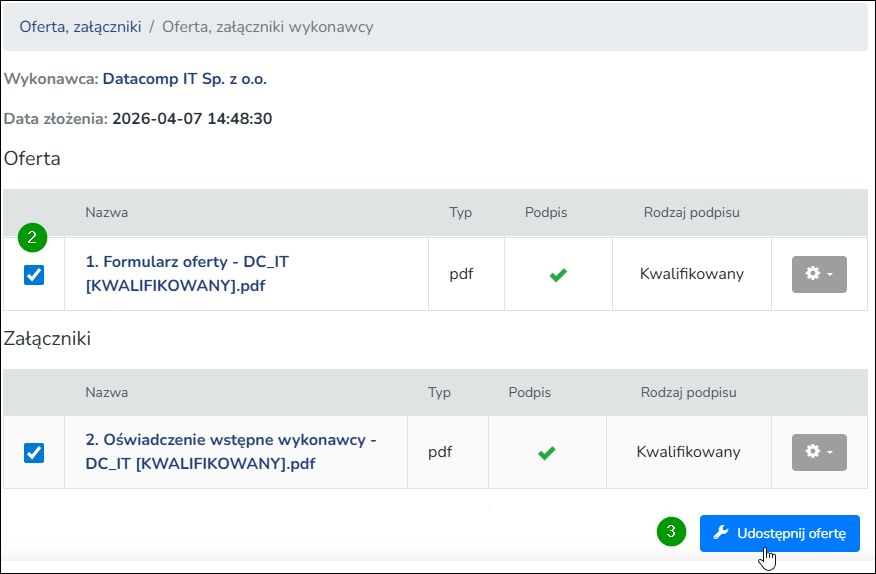Click Kwalifikowany cell in Formularz oferty row
Viewport: 876px width, 574px height.
click(692, 274)
